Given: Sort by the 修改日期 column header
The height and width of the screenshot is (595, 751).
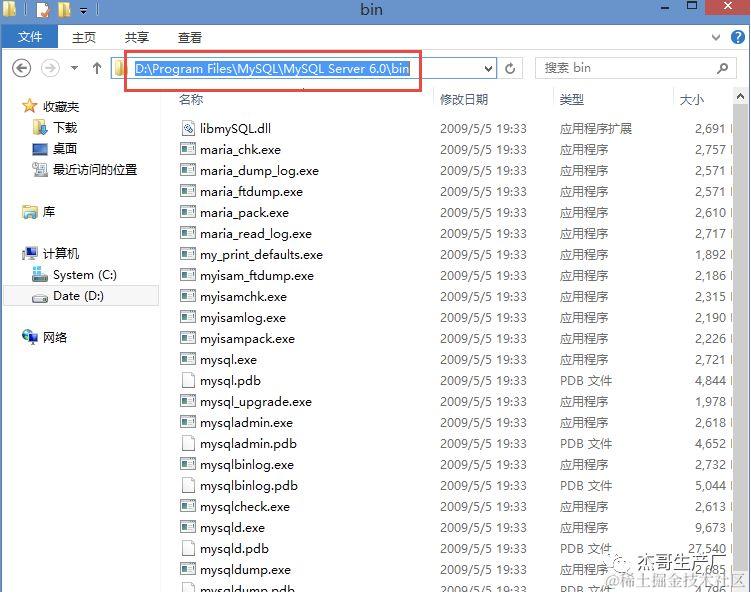Looking at the screenshot, I should tap(464, 100).
